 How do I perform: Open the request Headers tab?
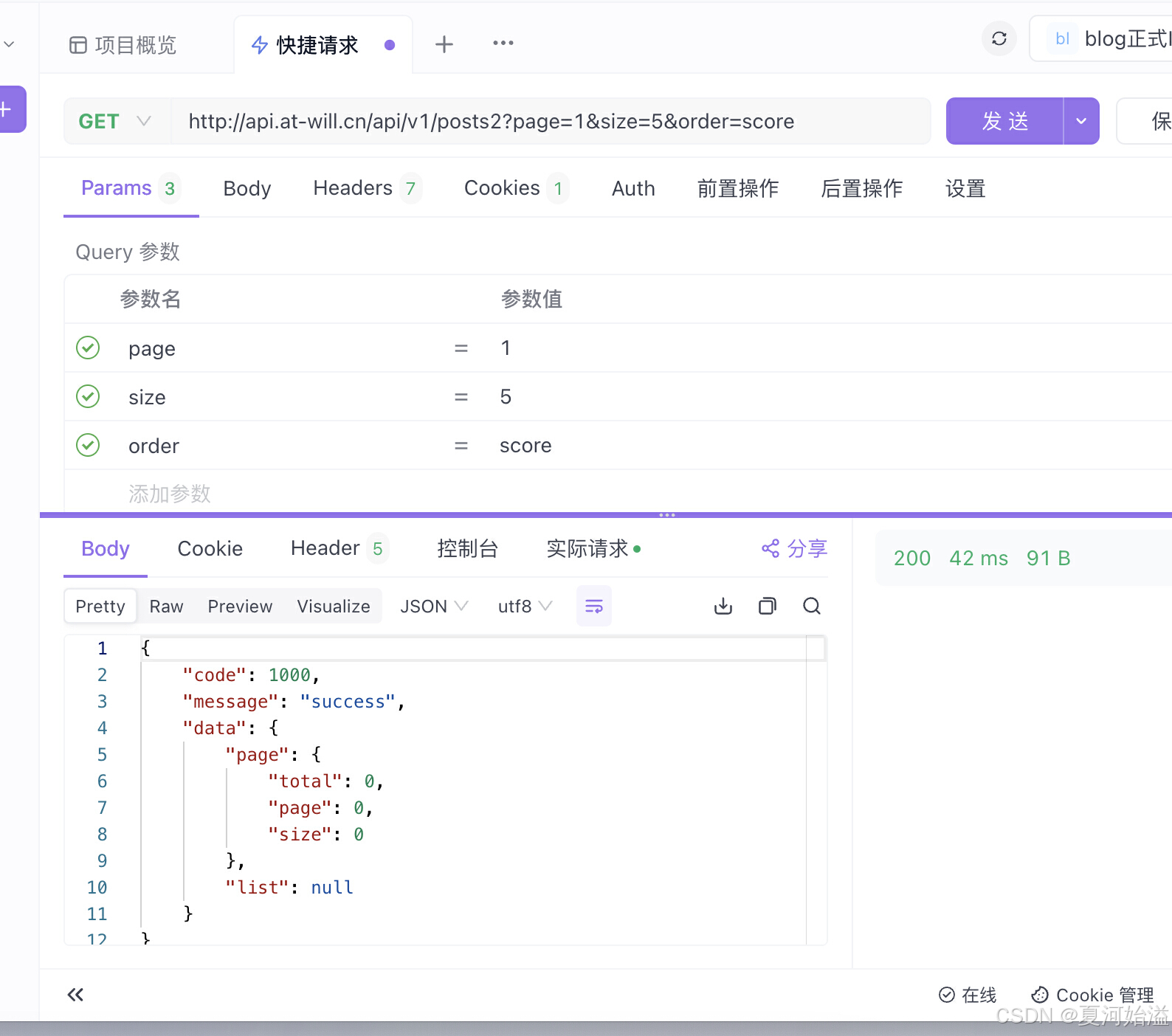pyautogui.click(x=367, y=188)
